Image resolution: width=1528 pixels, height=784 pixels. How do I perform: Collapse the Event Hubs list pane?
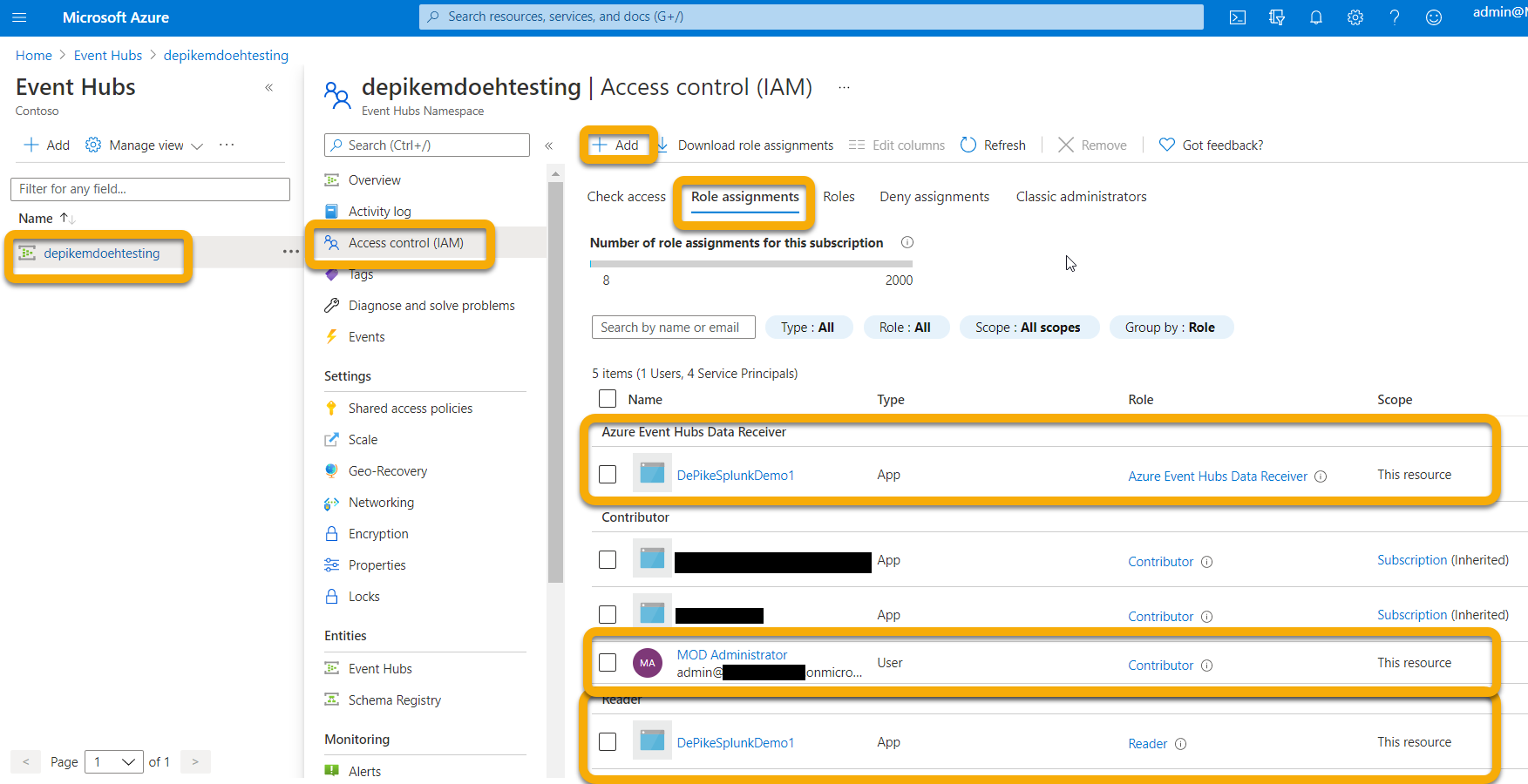click(269, 87)
